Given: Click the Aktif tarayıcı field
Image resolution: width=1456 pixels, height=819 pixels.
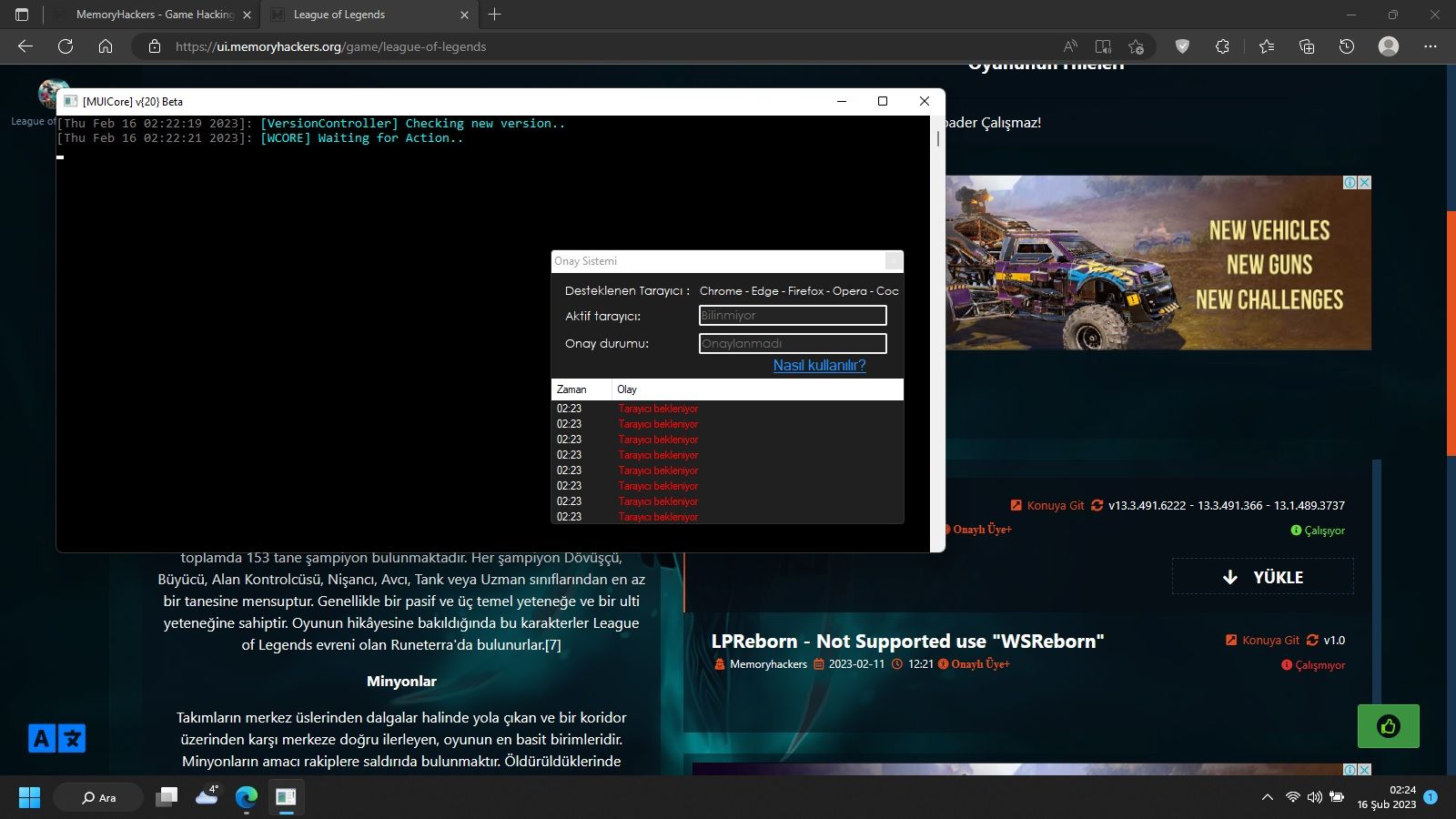Looking at the screenshot, I should [x=793, y=316].
